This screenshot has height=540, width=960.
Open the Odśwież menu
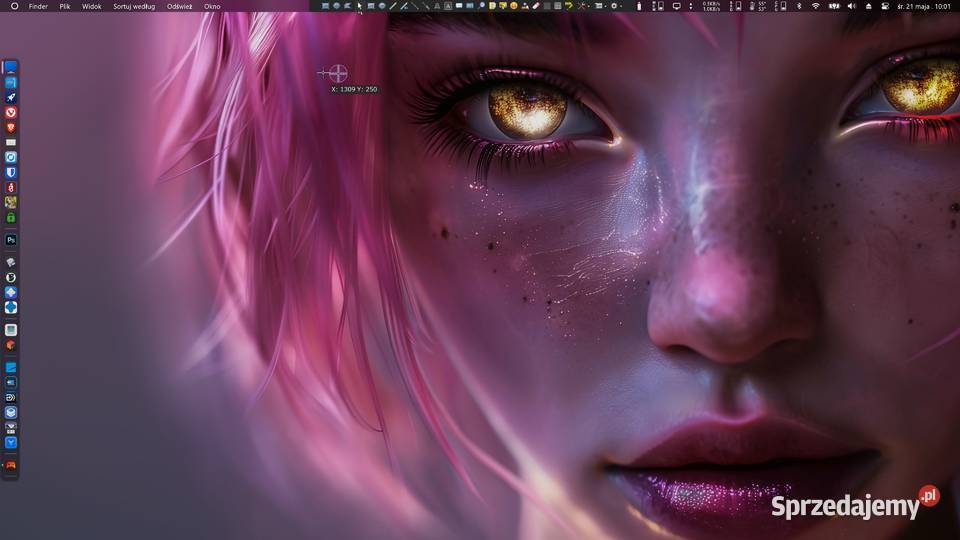point(179,6)
